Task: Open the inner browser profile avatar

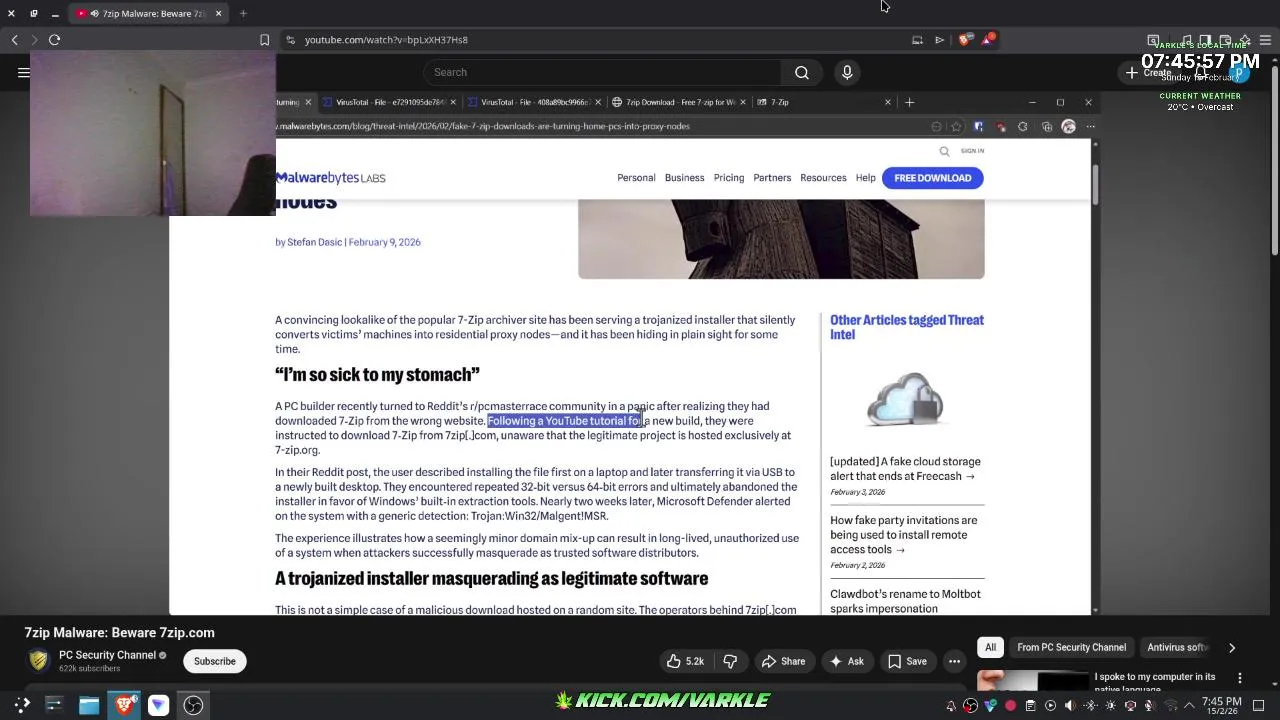Action: pos(1068,126)
